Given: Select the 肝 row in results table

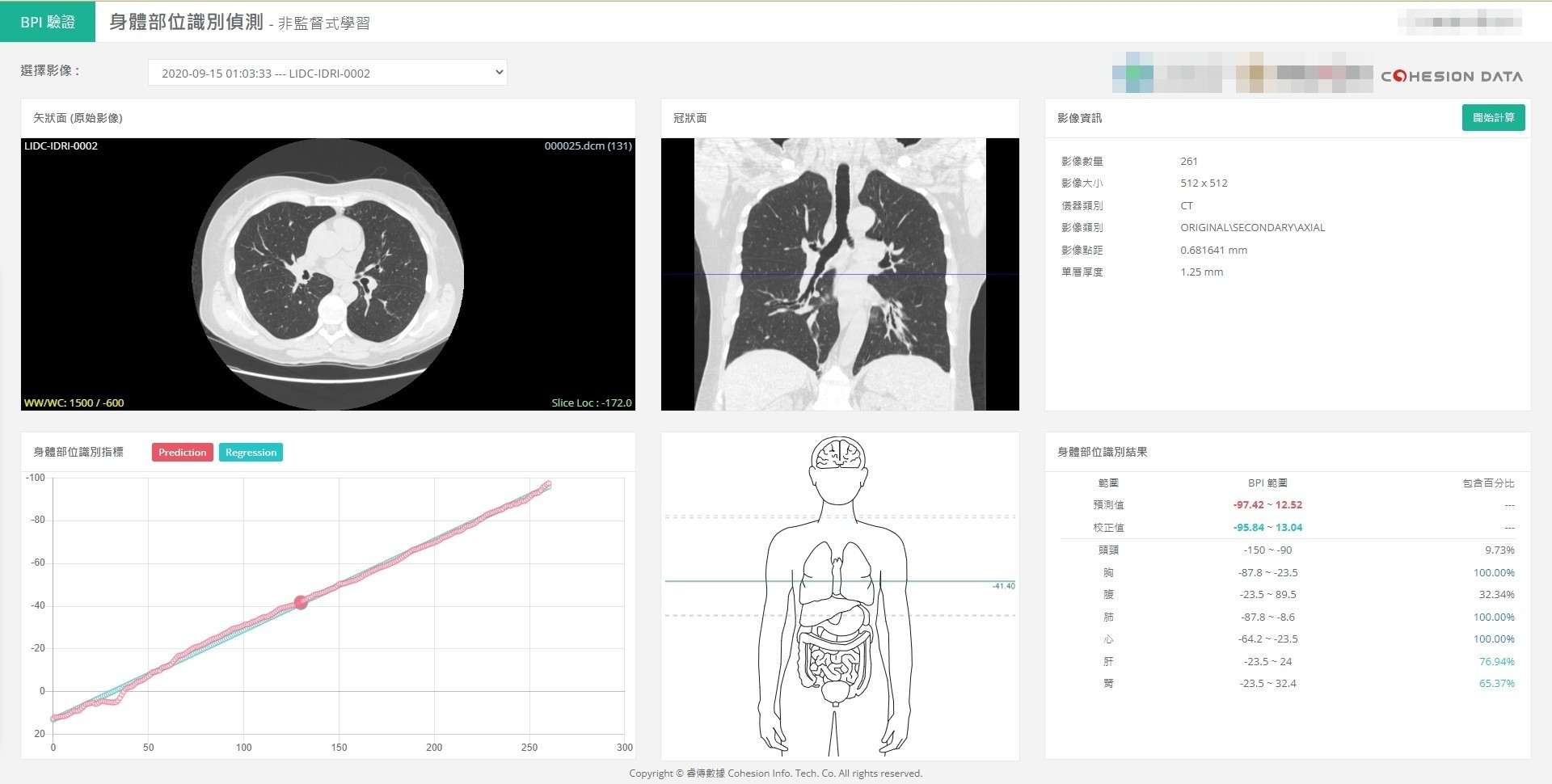Looking at the screenshot, I should tap(1288, 662).
